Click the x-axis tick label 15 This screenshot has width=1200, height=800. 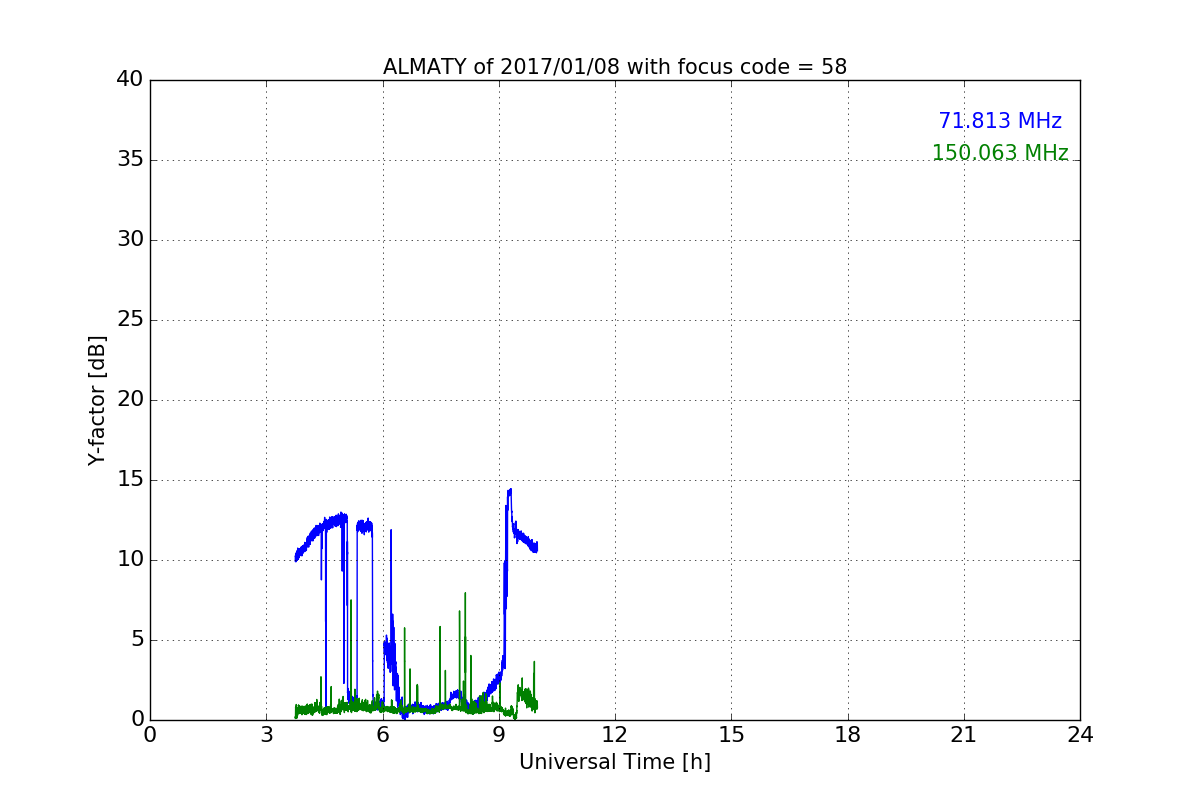731,734
